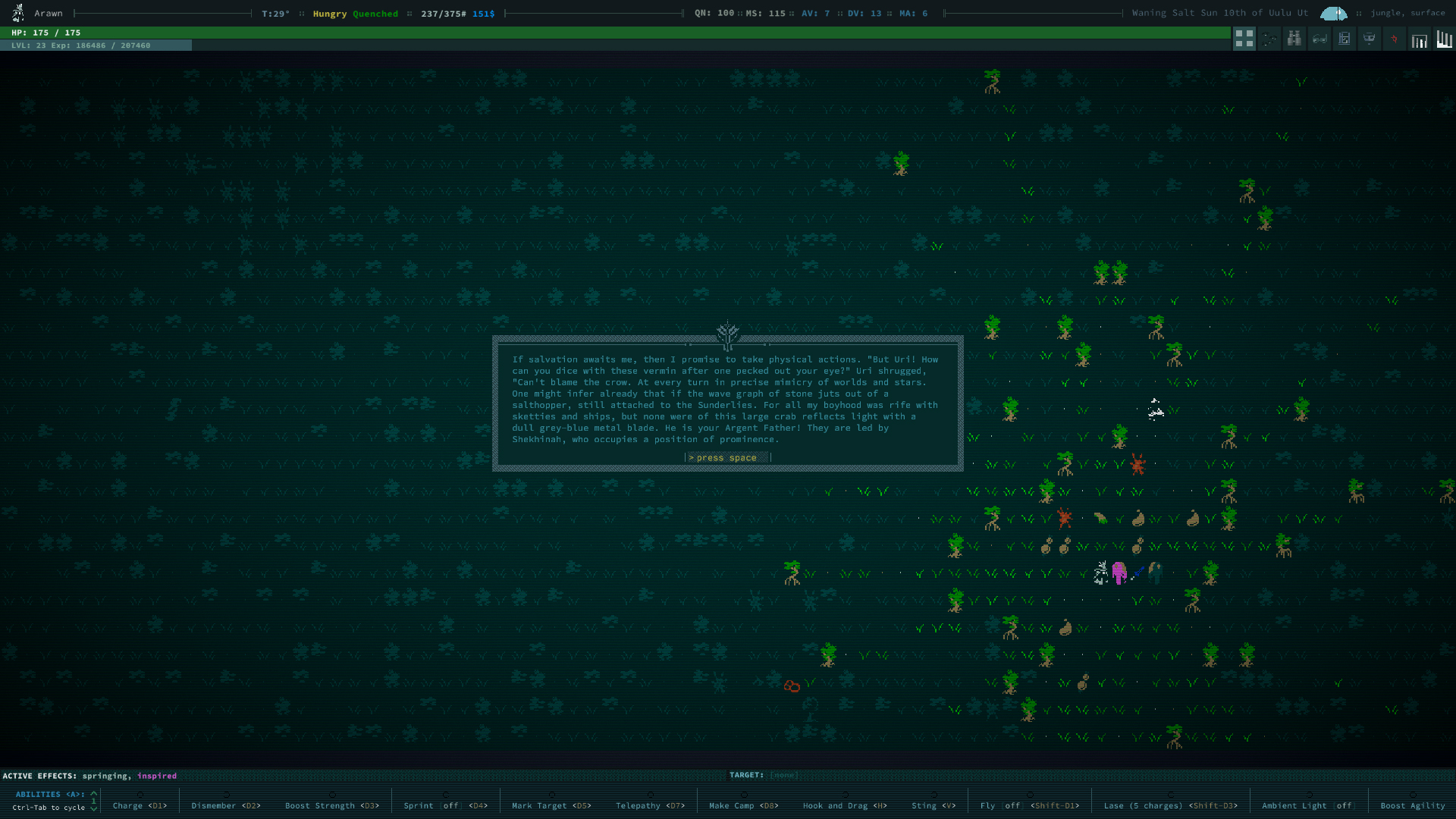Toggle Sprint ability off/on

(445, 805)
